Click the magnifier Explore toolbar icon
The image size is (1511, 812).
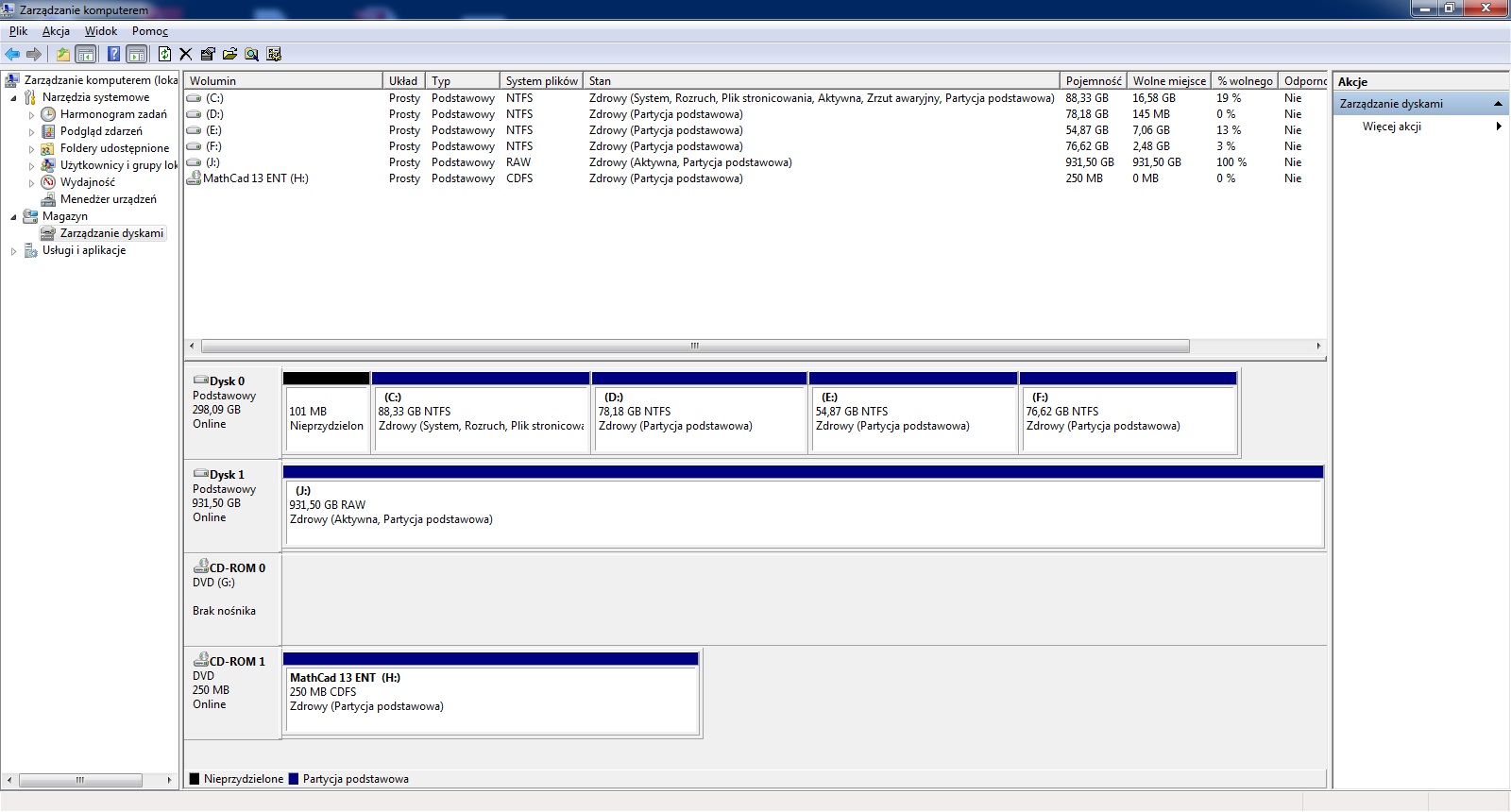[251, 54]
